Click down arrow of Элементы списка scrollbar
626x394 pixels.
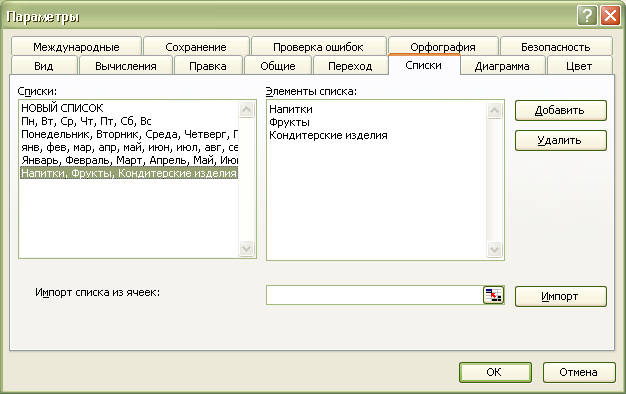pyautogui.click(x=494, y=250)
